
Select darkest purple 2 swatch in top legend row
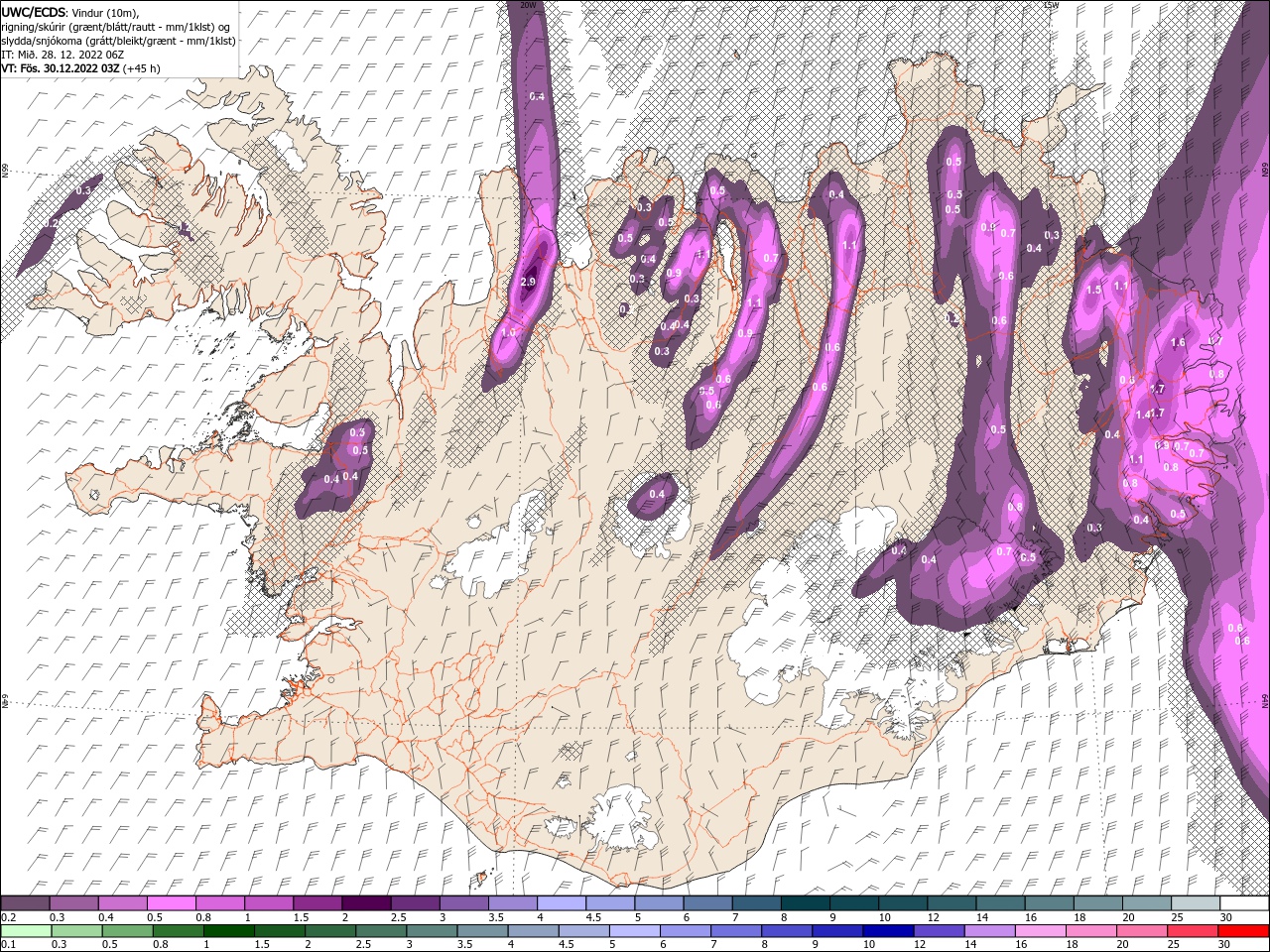[366, 902]
